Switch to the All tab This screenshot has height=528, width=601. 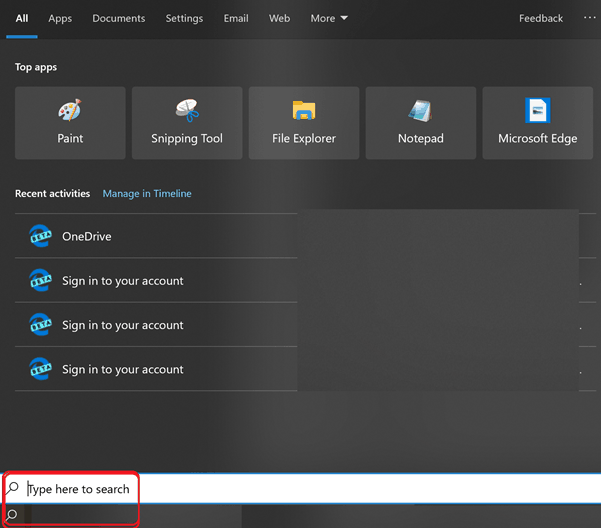(22, 18)
